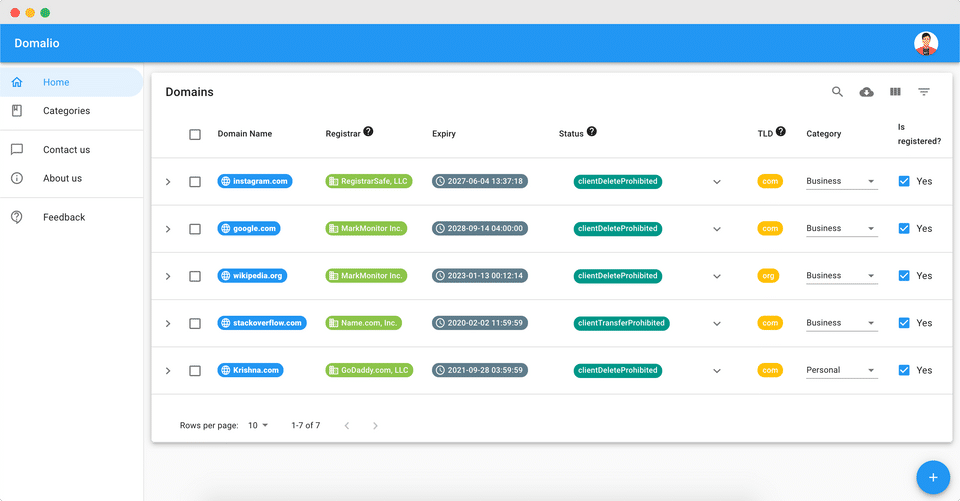Click the Categories bookmark icon
Screen dimensions: 960x501
tap(17, 111)
